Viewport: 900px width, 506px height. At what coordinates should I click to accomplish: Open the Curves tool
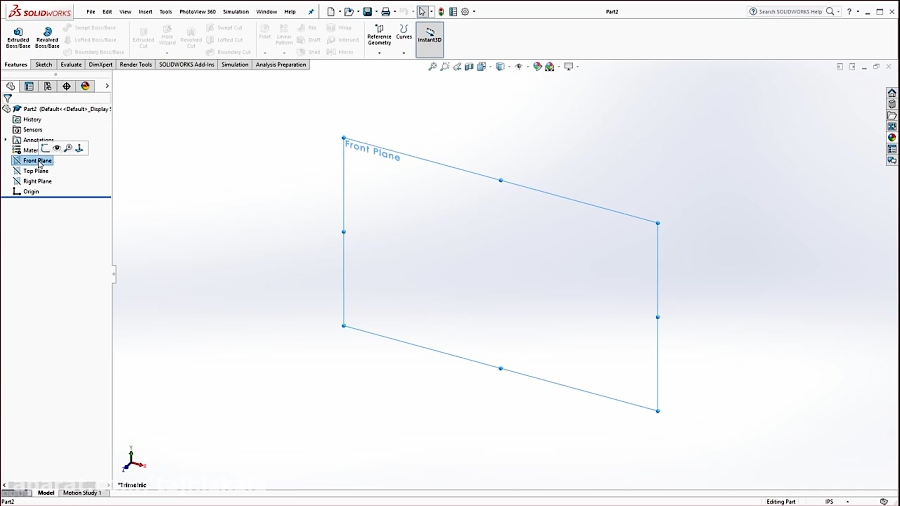(x=404, y=32)
